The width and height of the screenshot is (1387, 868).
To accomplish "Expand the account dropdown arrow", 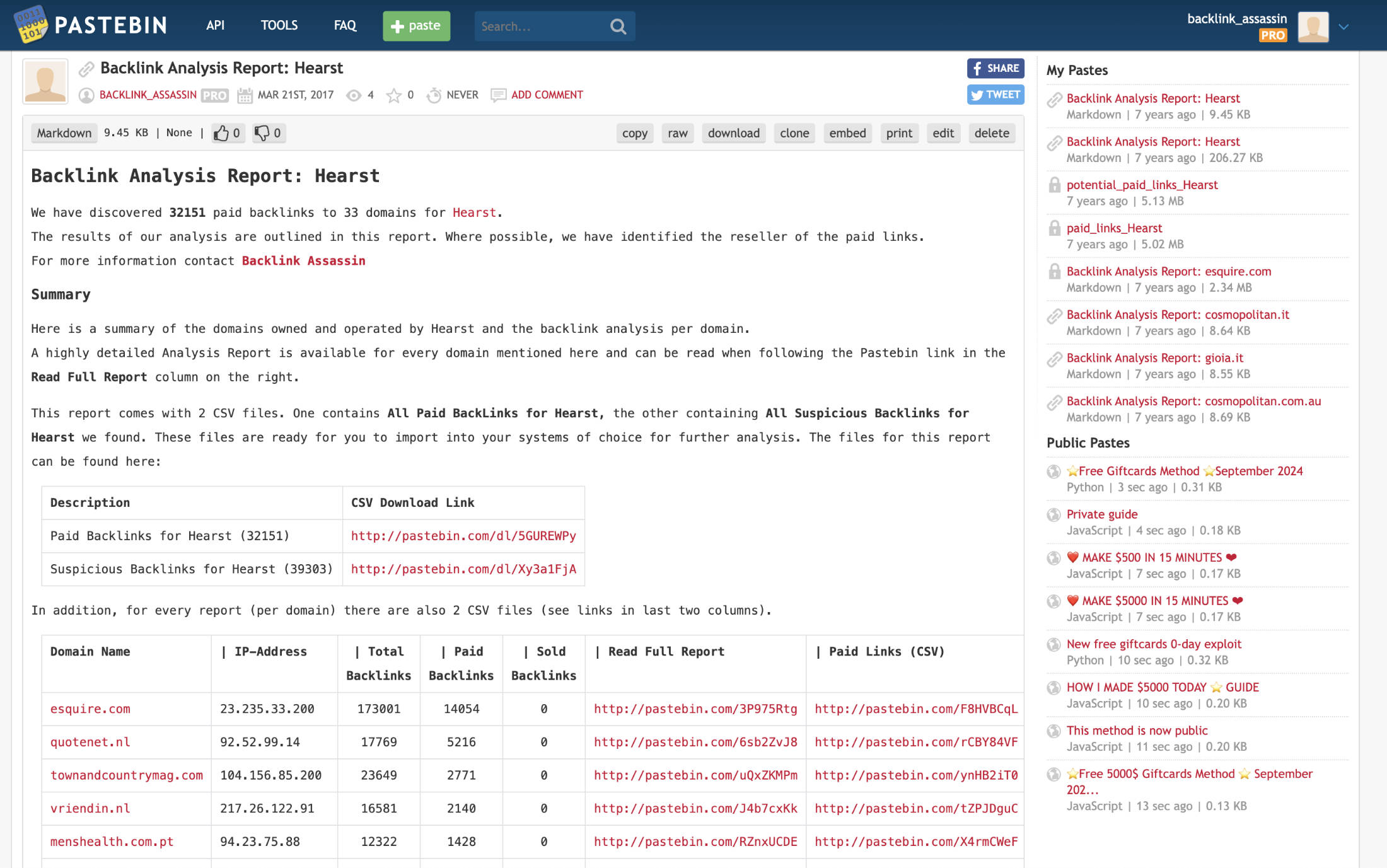I will point(1343,27).
